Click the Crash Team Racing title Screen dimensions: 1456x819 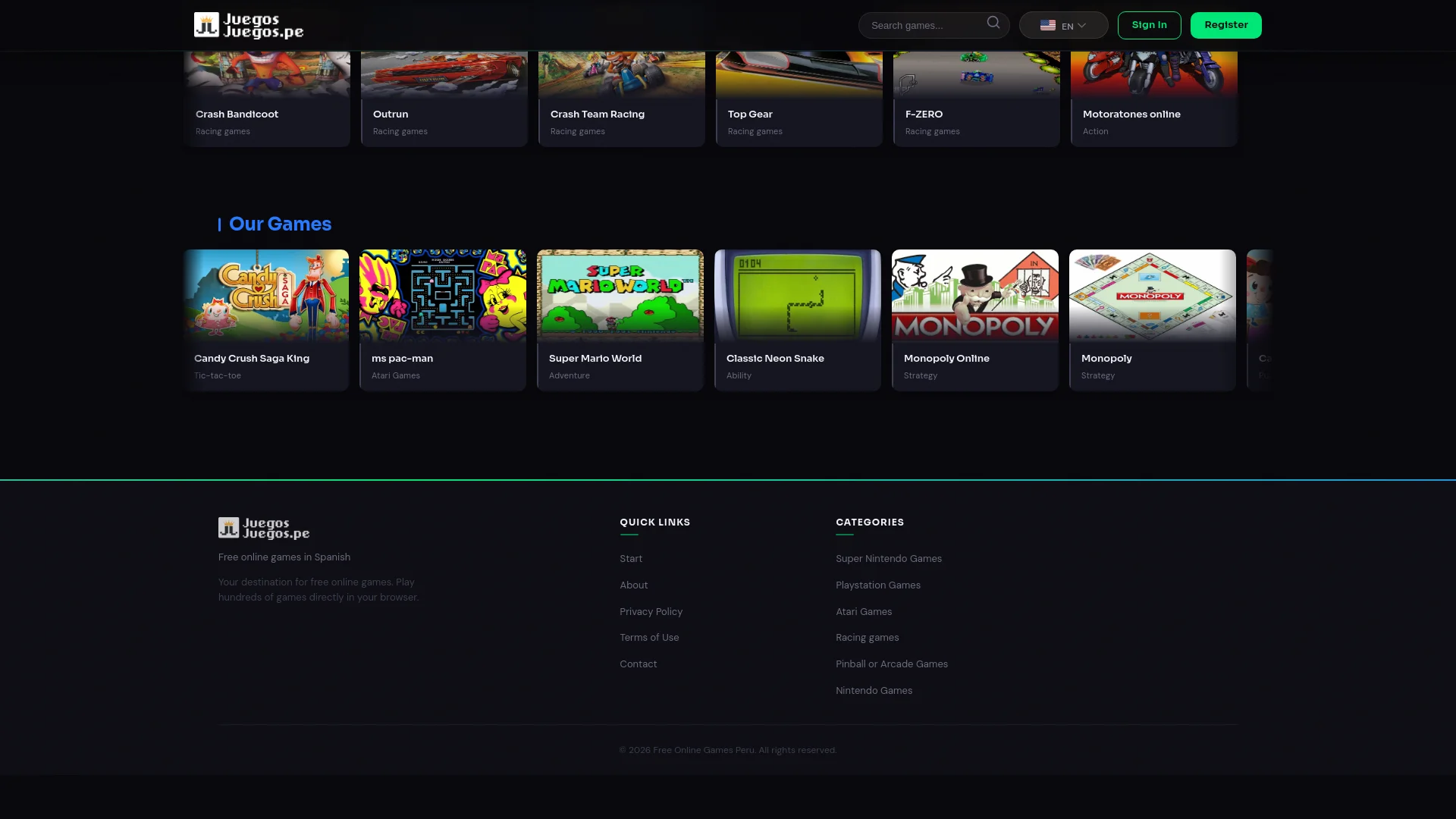598,115
